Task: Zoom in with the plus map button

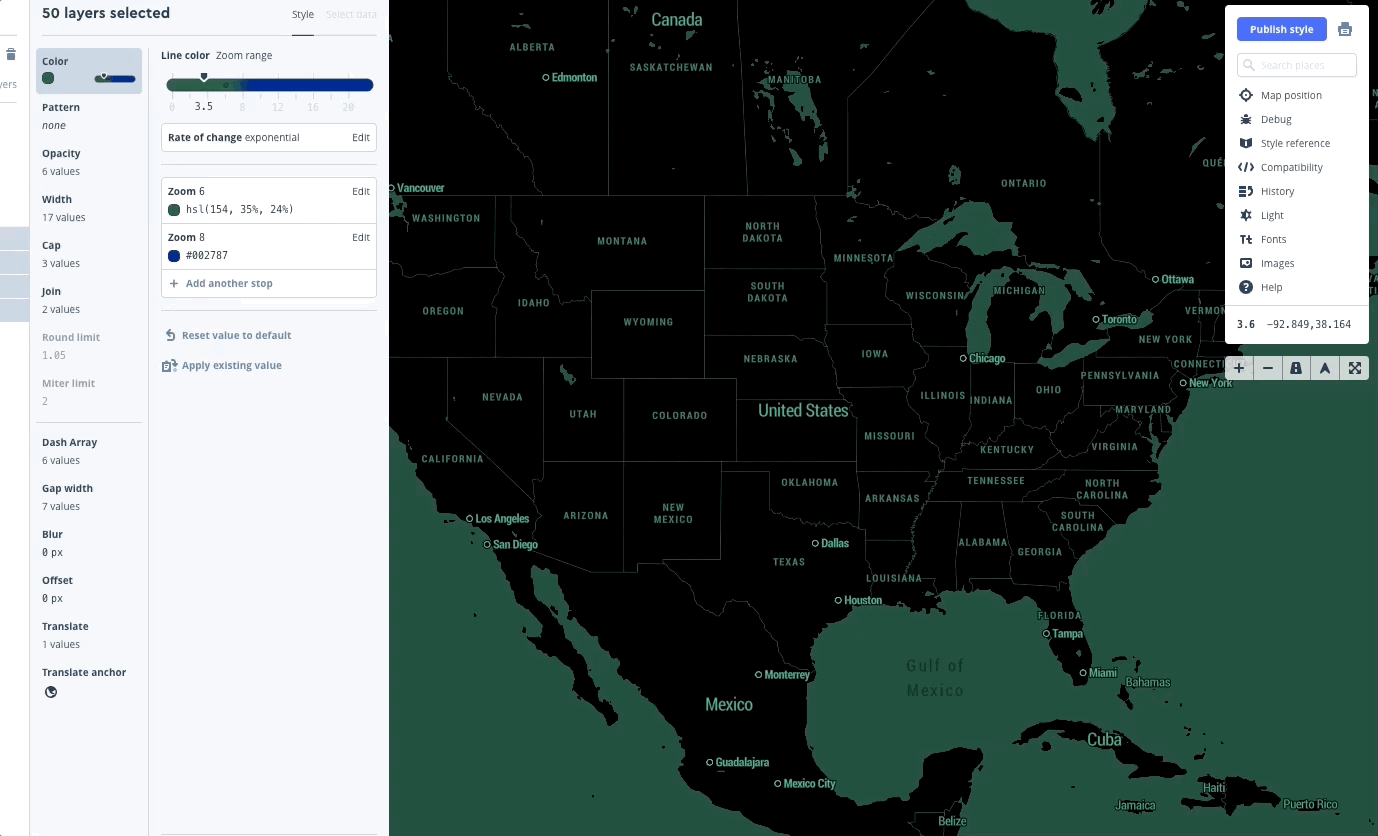Action: [x=1239, y=368]
